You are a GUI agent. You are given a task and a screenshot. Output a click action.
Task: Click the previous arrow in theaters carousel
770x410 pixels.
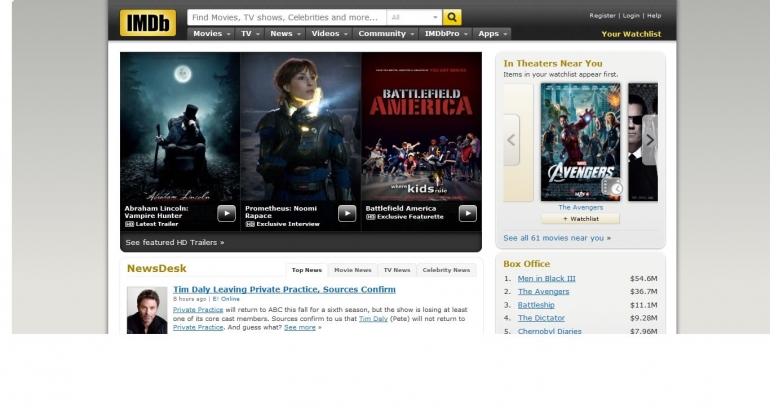click(511, 140)
